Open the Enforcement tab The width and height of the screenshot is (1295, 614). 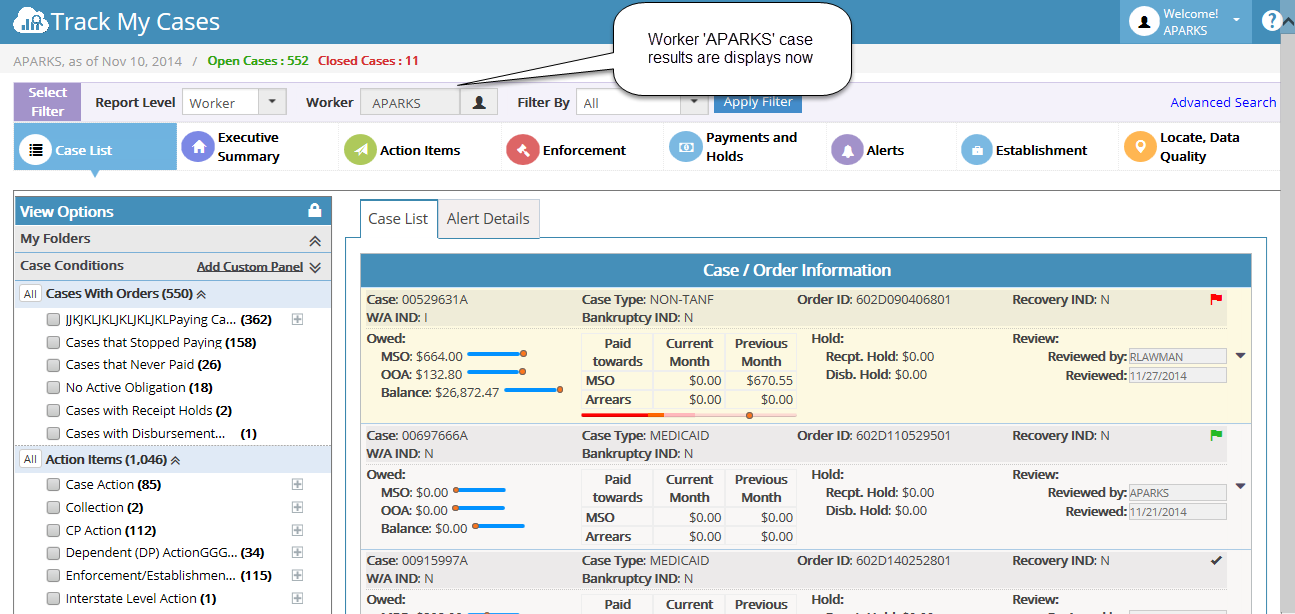point(583,150)
